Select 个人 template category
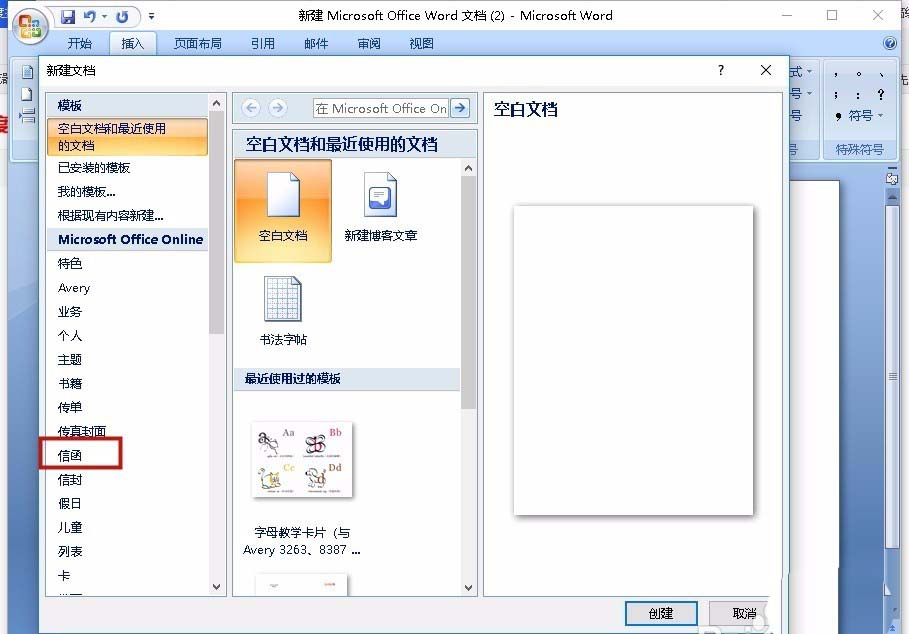Screen dimensions: 909x634 [x=70, y=336]
